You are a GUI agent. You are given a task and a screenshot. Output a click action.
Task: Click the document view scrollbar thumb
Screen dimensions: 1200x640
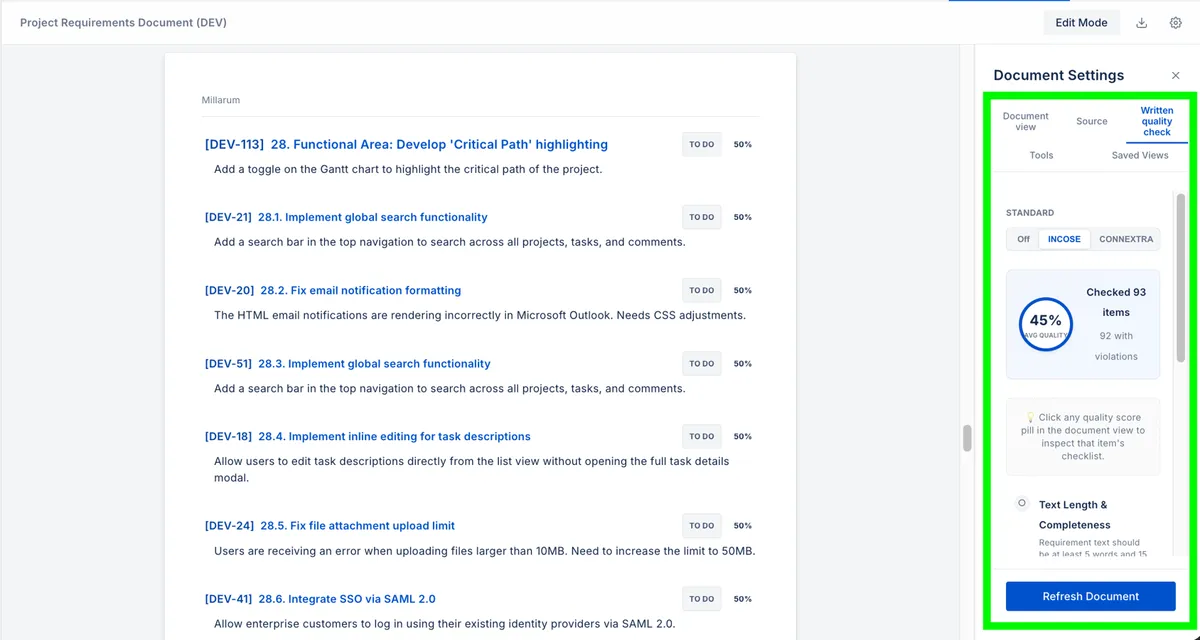[967, 438]
